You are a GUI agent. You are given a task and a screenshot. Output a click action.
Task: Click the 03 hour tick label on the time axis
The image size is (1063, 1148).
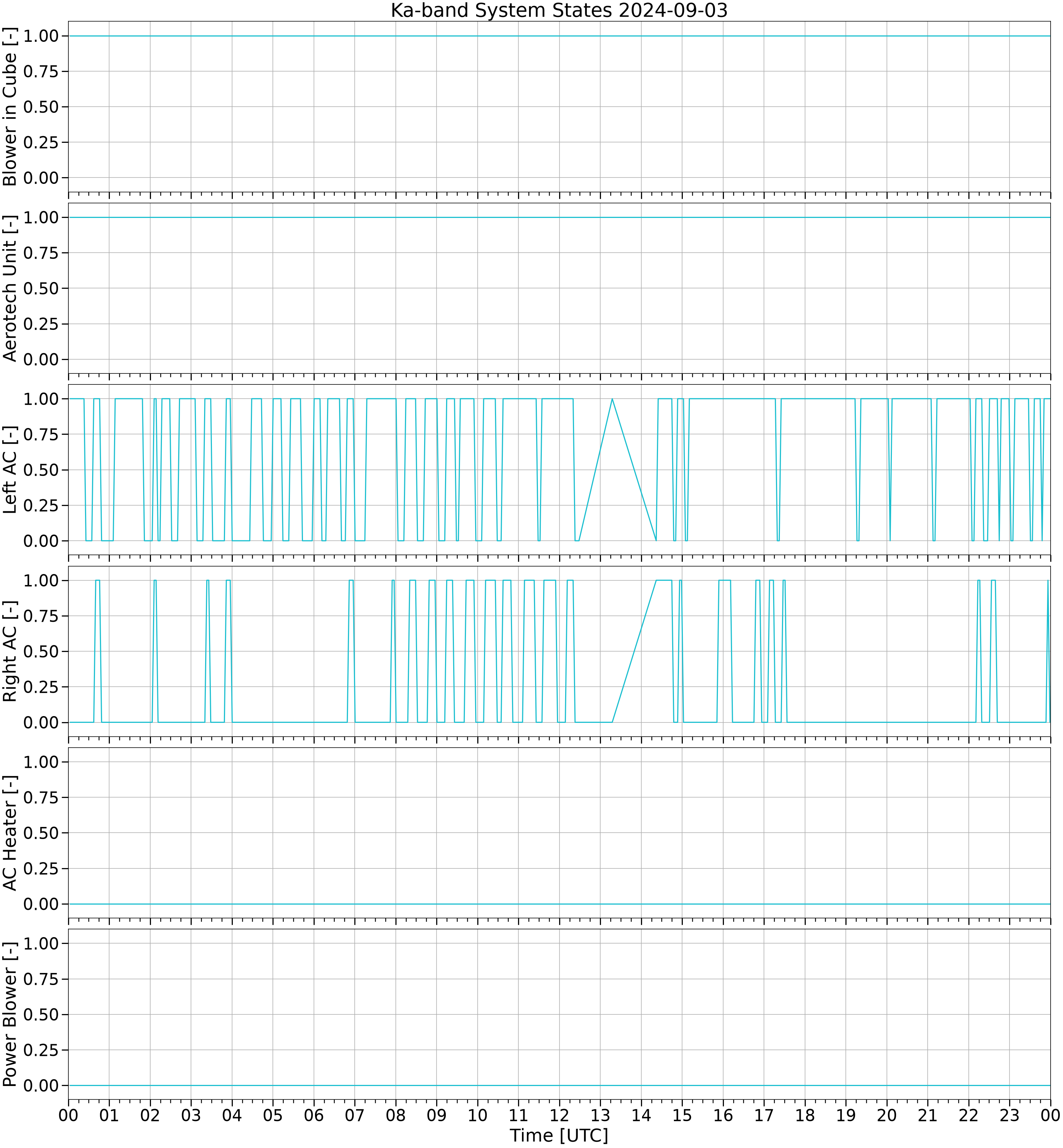(191, 1116)
